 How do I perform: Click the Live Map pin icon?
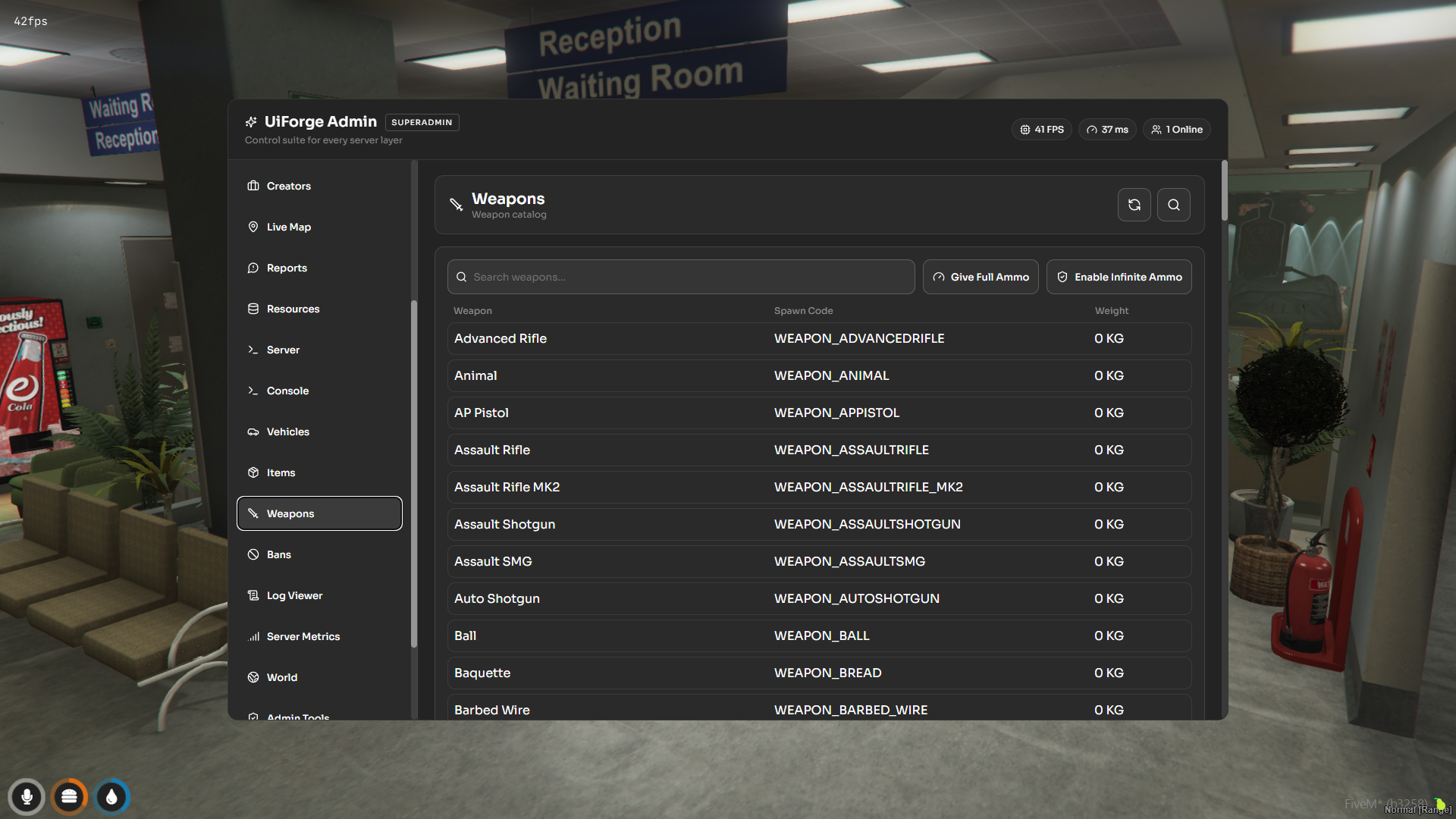point(253,227)
